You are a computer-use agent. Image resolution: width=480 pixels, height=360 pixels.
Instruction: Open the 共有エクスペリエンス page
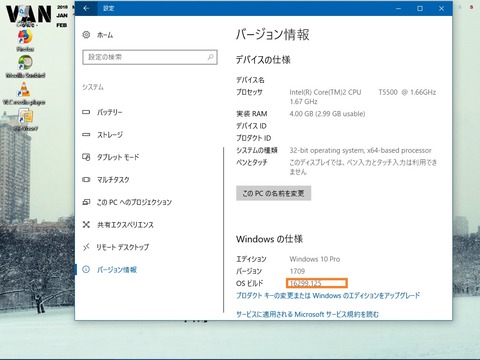pos(125,225)
